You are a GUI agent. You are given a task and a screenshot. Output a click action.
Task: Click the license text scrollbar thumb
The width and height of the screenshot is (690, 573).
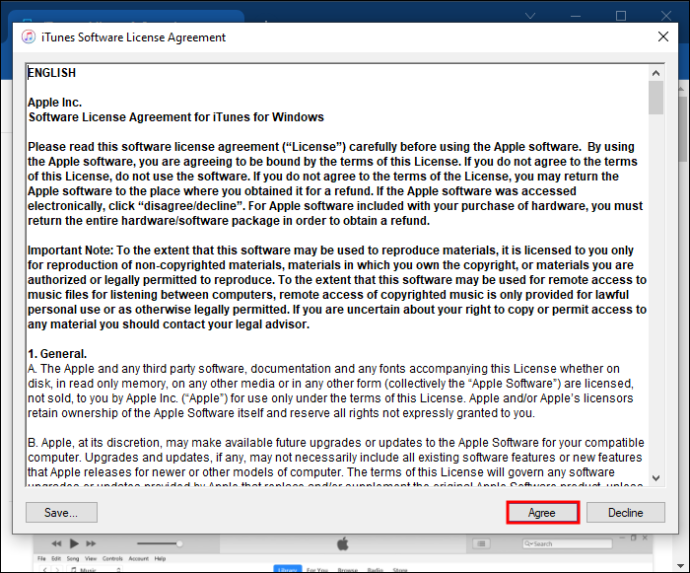656,98
